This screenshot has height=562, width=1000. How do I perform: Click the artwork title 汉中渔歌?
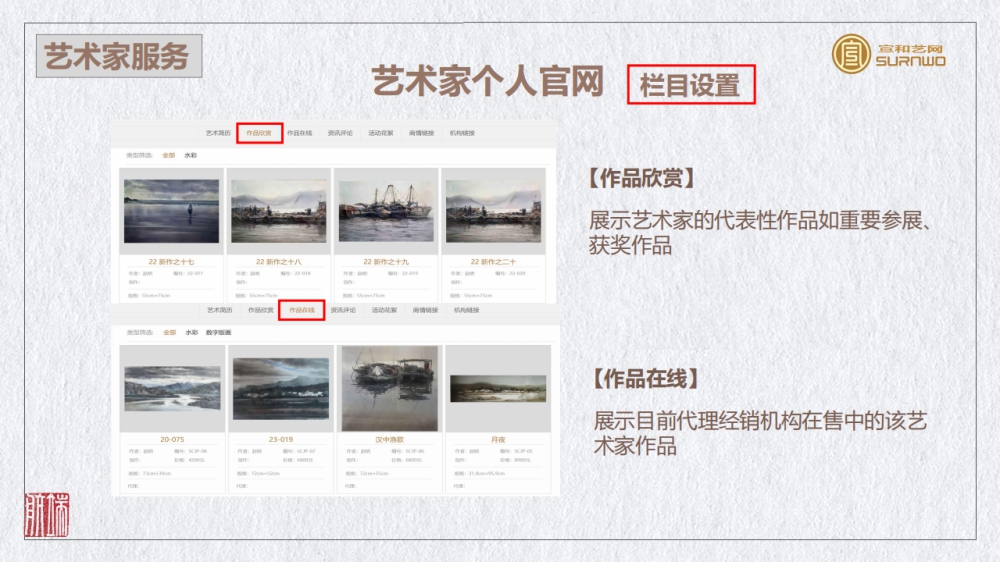(390, 440)
